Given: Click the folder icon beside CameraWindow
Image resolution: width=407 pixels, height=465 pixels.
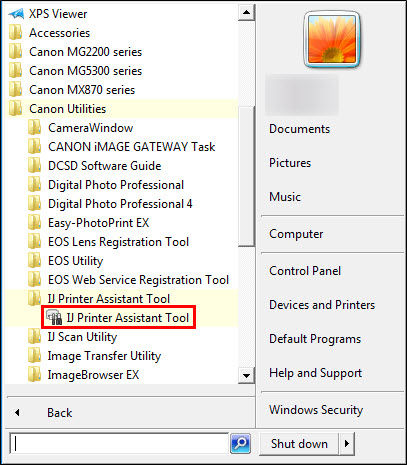Looking at the screenshot, I should tap(34, 128).
